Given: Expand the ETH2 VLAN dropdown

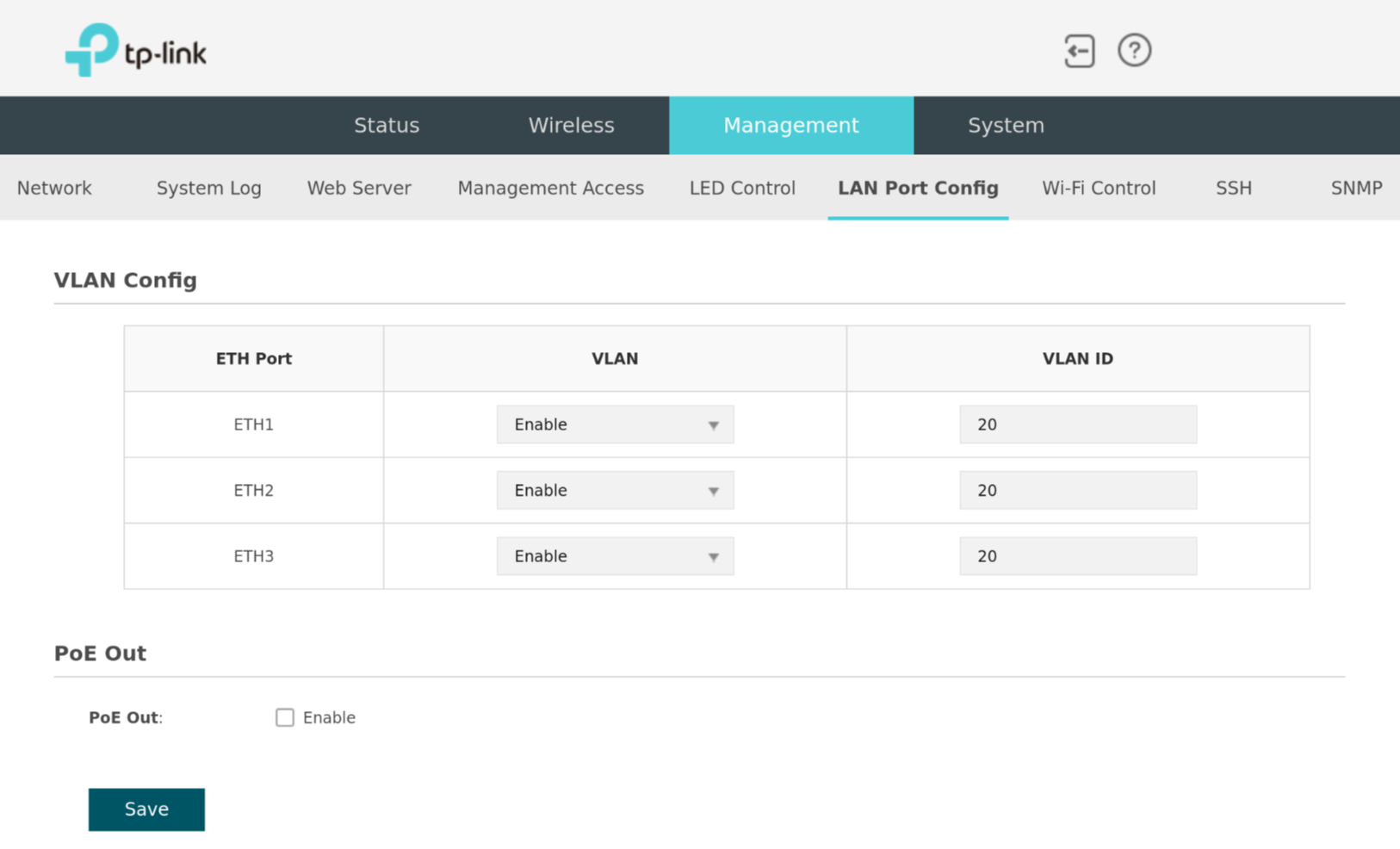Looking at the screenshot, I should pyautogui.click(x=615, y=490).
